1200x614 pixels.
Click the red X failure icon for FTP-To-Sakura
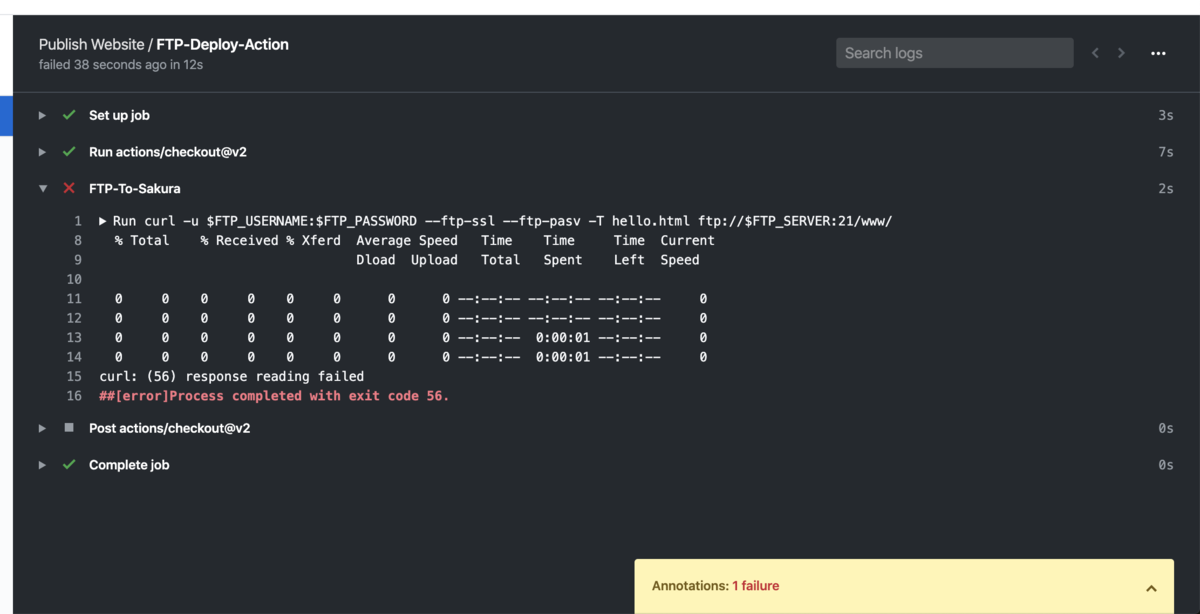pos(69,188)
